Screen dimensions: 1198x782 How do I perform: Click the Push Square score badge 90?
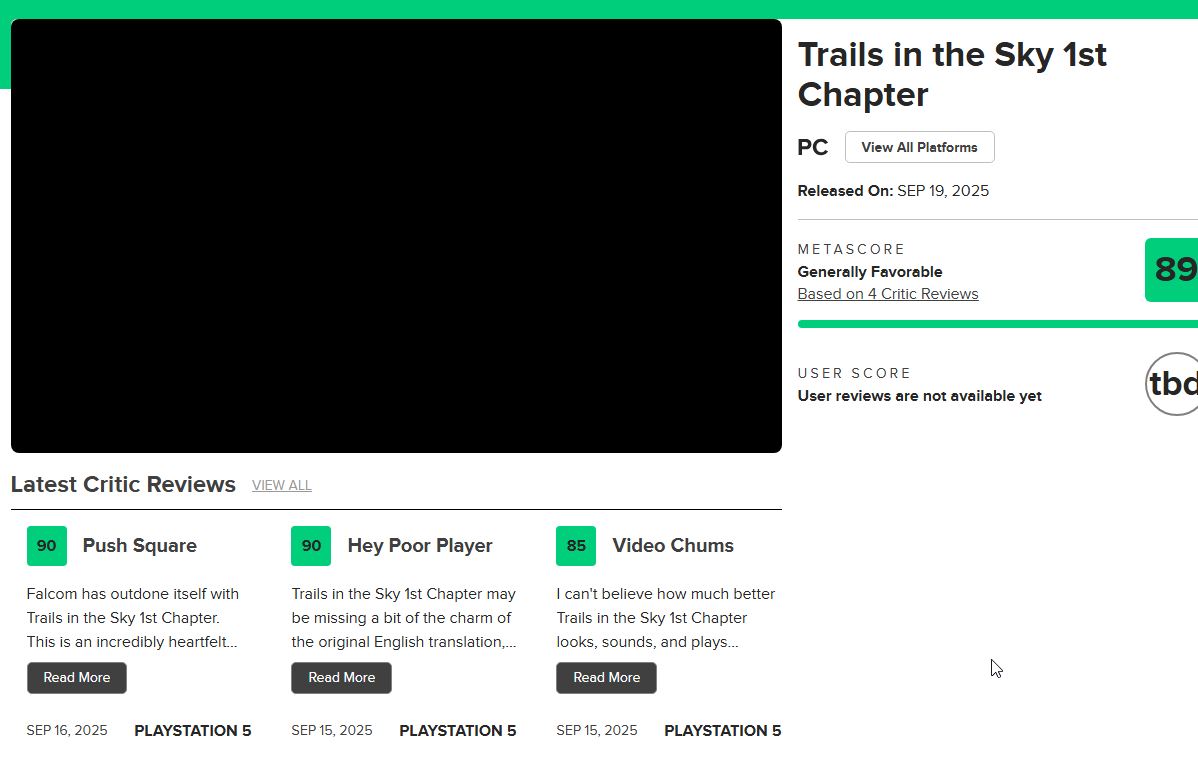47,546
